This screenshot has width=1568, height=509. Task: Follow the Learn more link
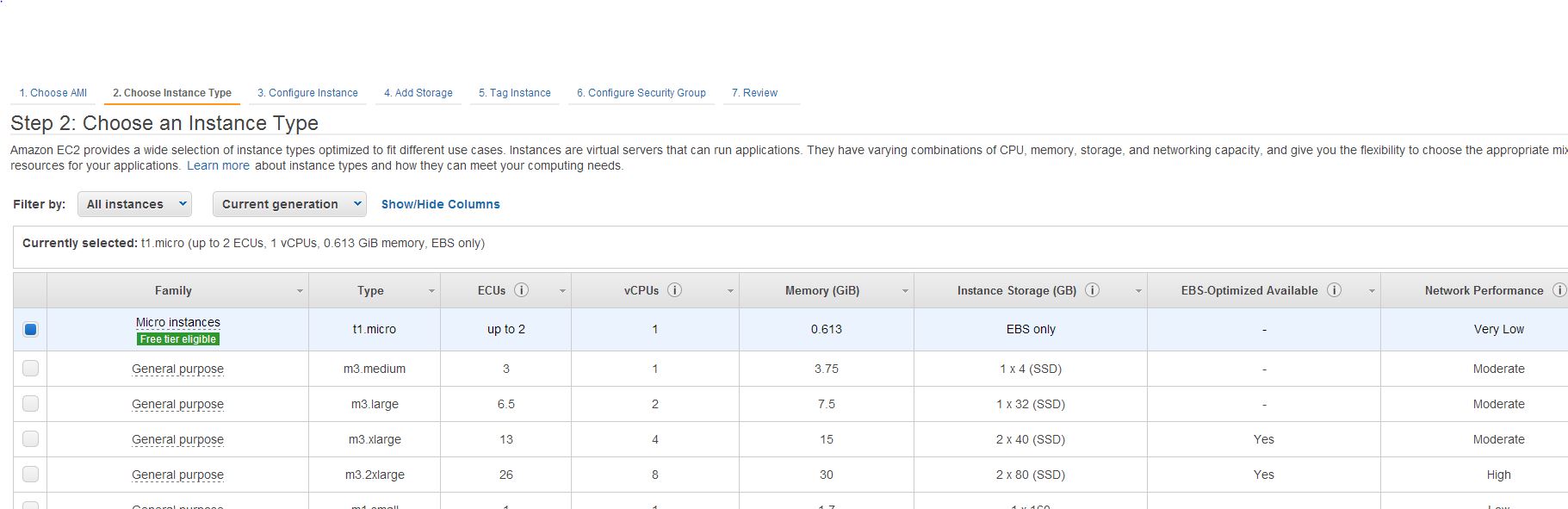218,165
